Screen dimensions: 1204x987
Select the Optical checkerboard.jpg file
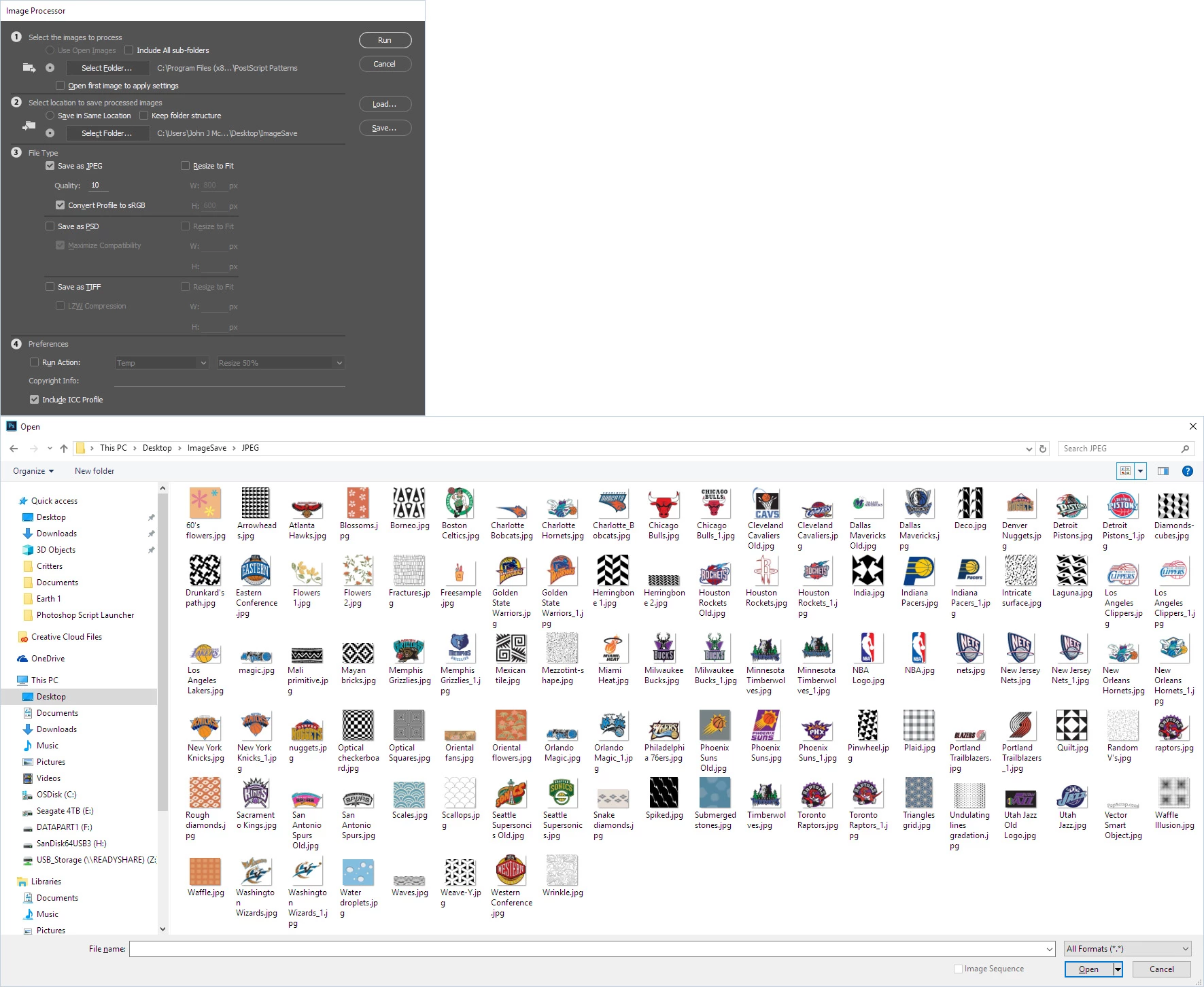pos(358,742)
